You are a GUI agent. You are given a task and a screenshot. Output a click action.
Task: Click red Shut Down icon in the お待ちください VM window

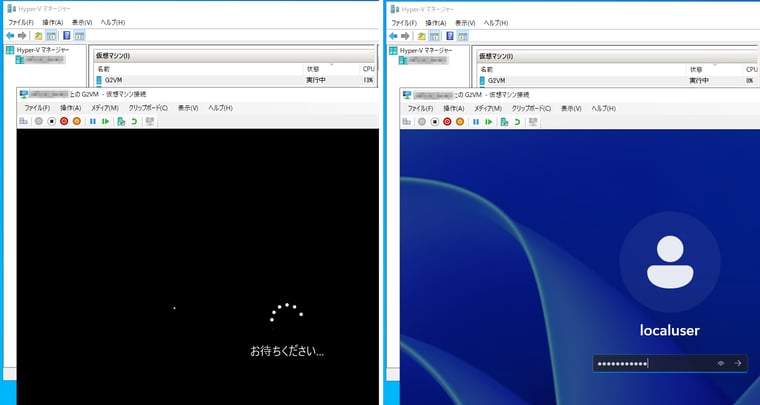(x=64, y=122)
